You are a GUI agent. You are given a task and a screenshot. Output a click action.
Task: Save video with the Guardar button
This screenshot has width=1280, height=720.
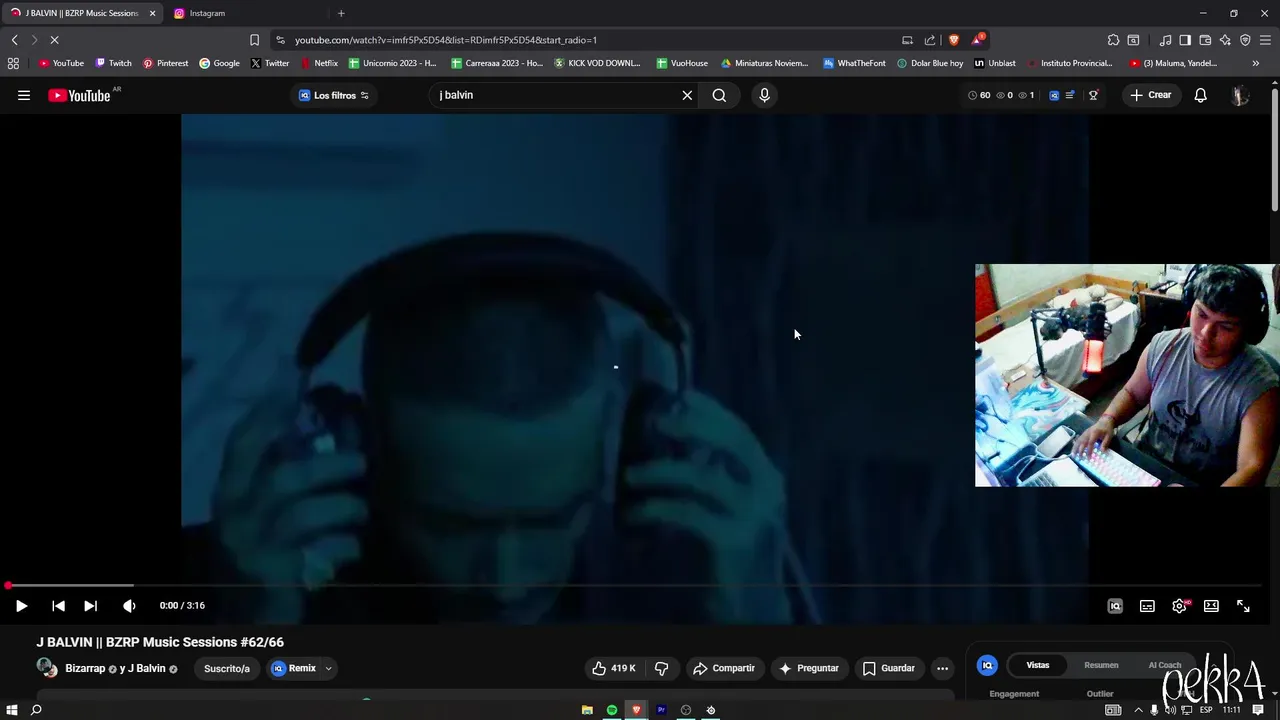(x=888, y=668)
